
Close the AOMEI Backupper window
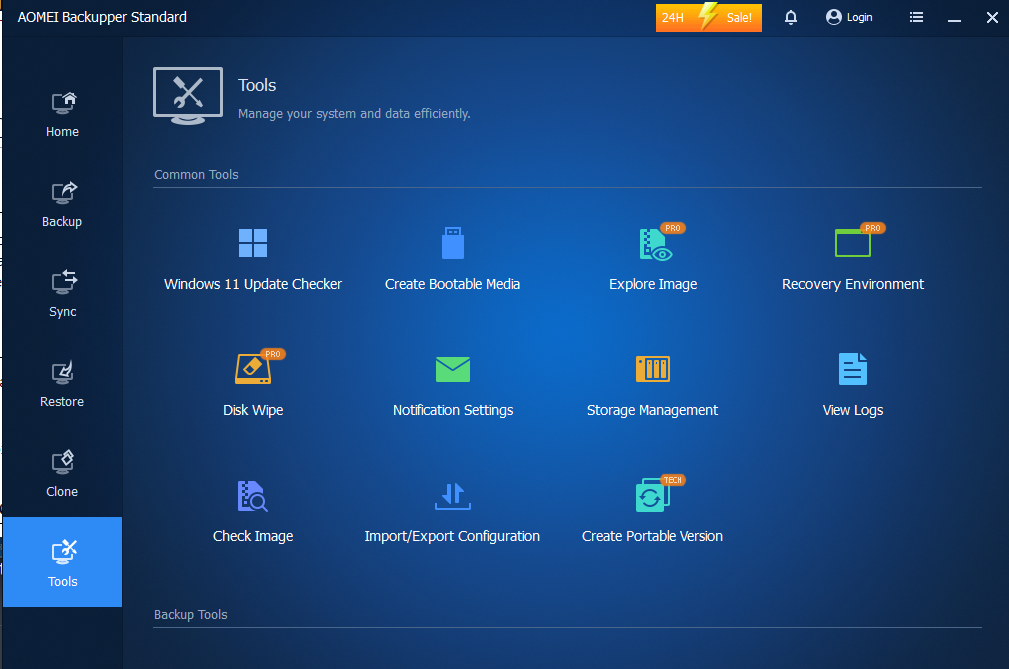coord(992,18)
